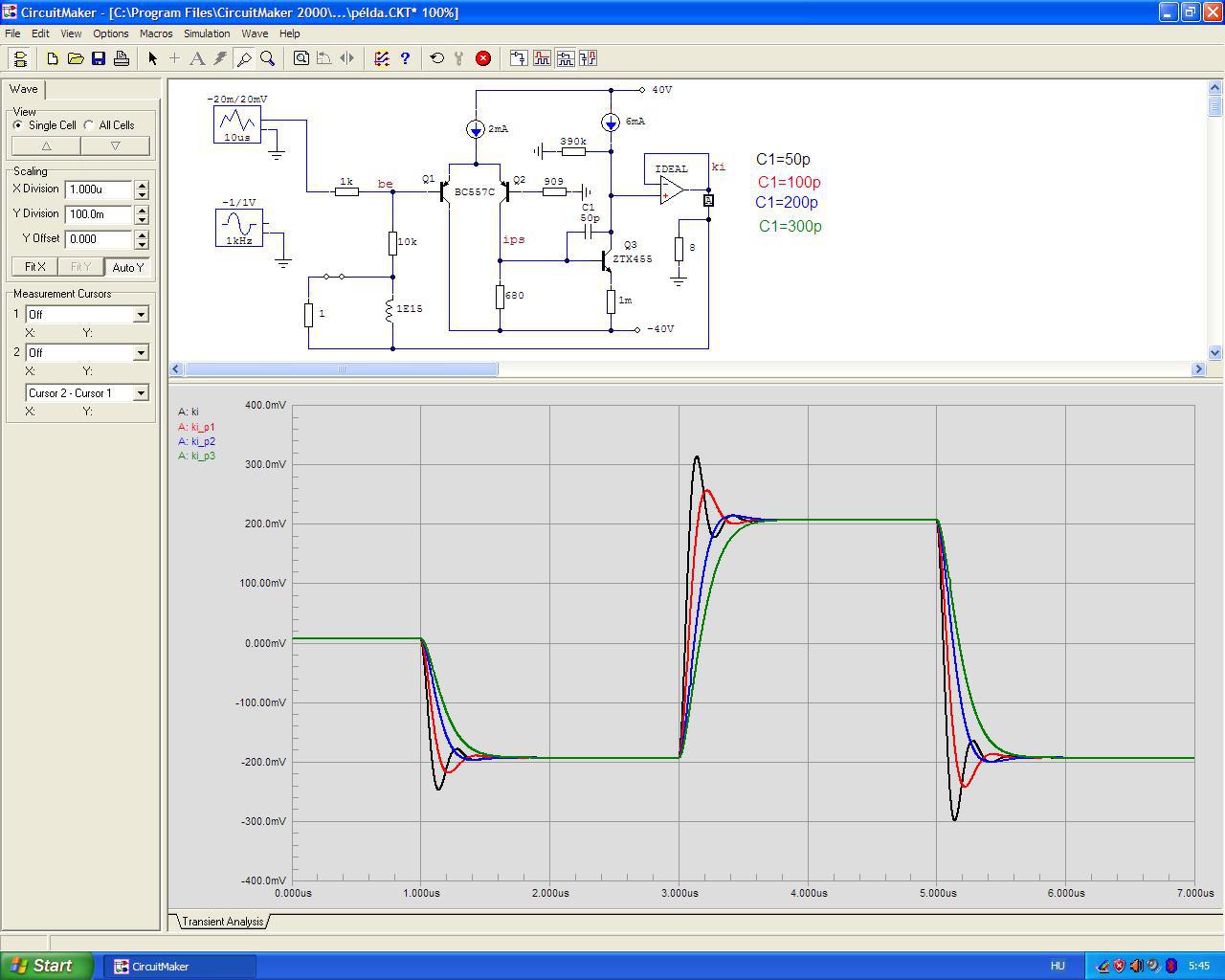Toggle the Auto Y button
Image resolution: width=1225 pixels, height=980 pixels.
[128, 267]
